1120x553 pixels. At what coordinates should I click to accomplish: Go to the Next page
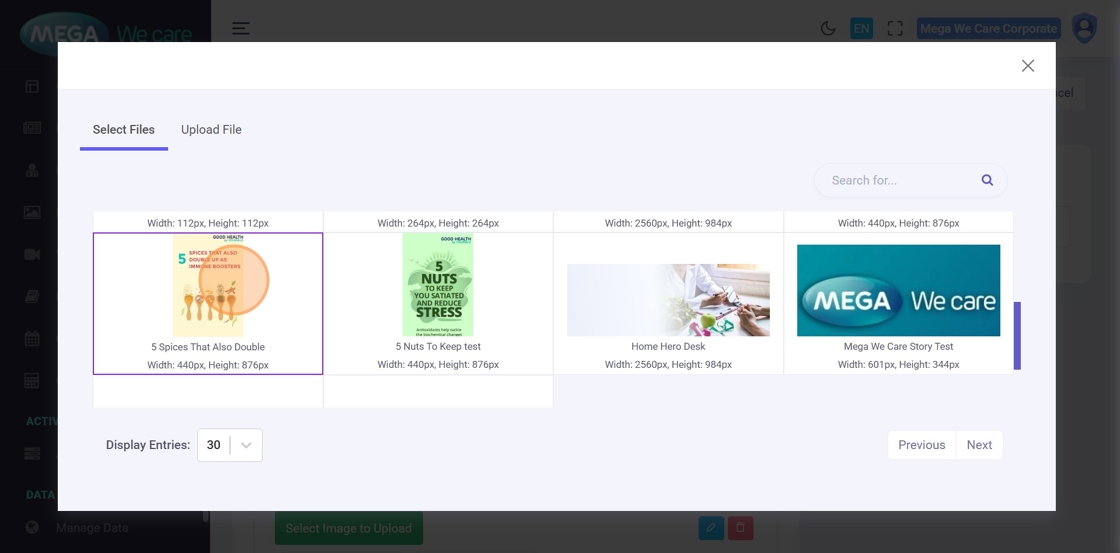[x=979, y=445]
